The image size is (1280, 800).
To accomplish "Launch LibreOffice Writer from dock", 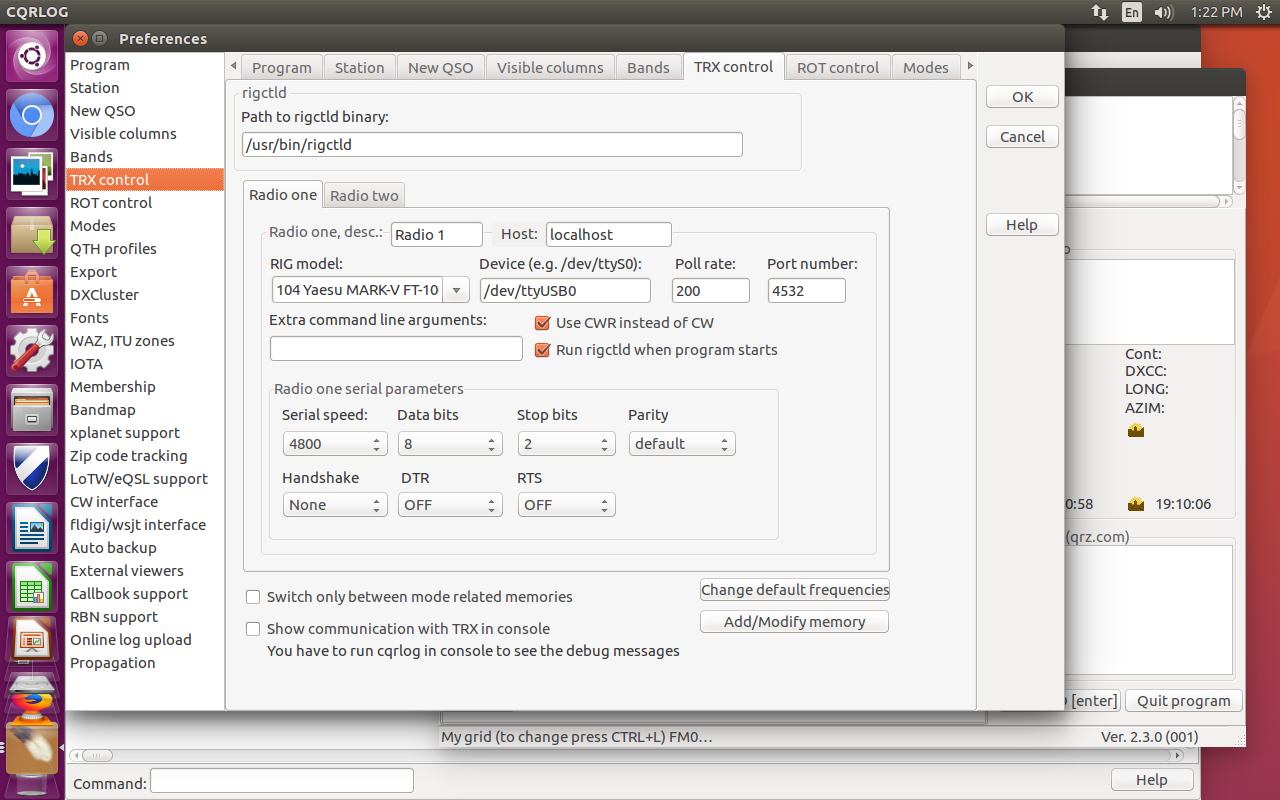I will pyautogui.click(x=32, y=527).
